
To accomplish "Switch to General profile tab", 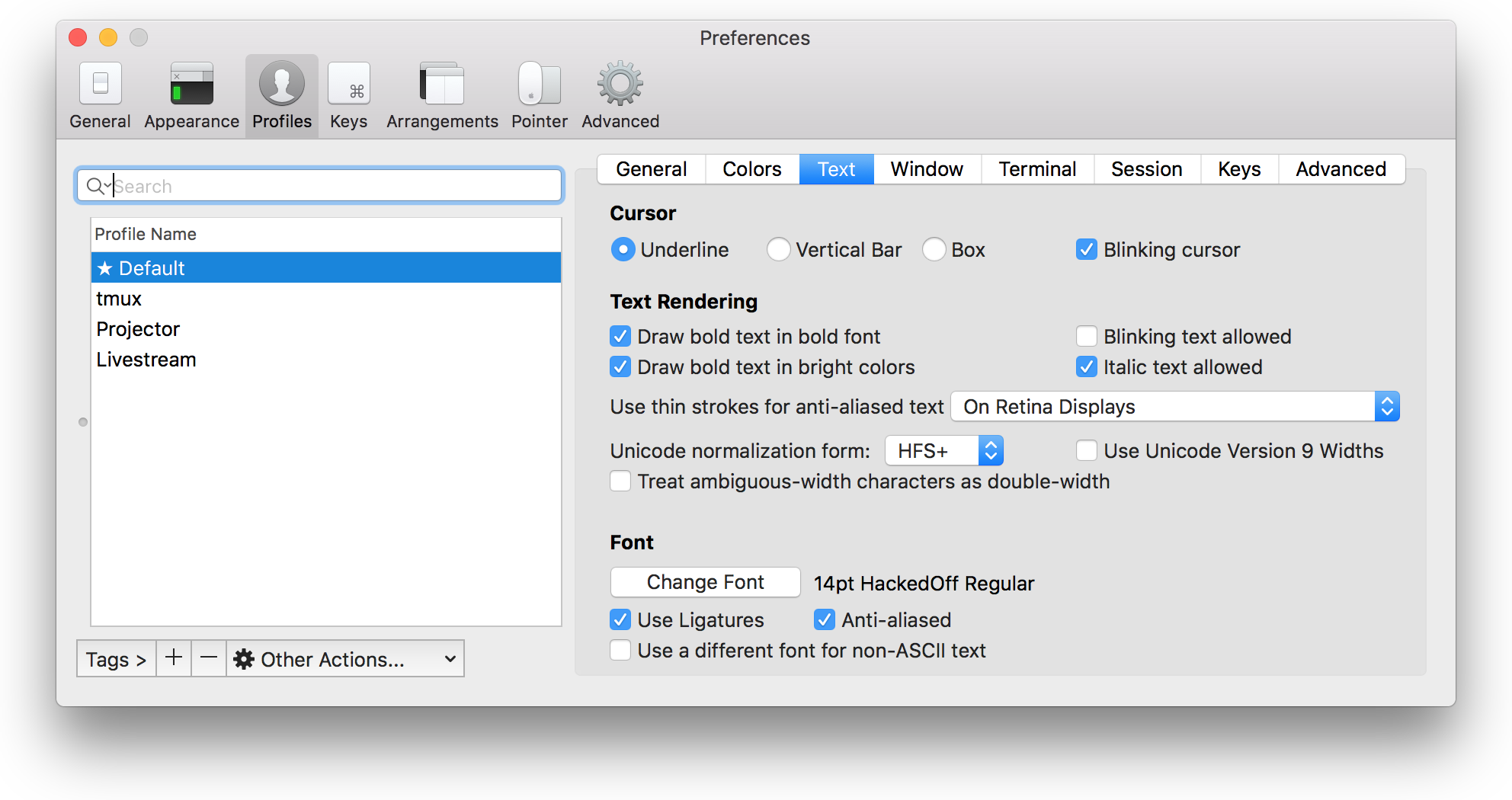I will point(652,169).
